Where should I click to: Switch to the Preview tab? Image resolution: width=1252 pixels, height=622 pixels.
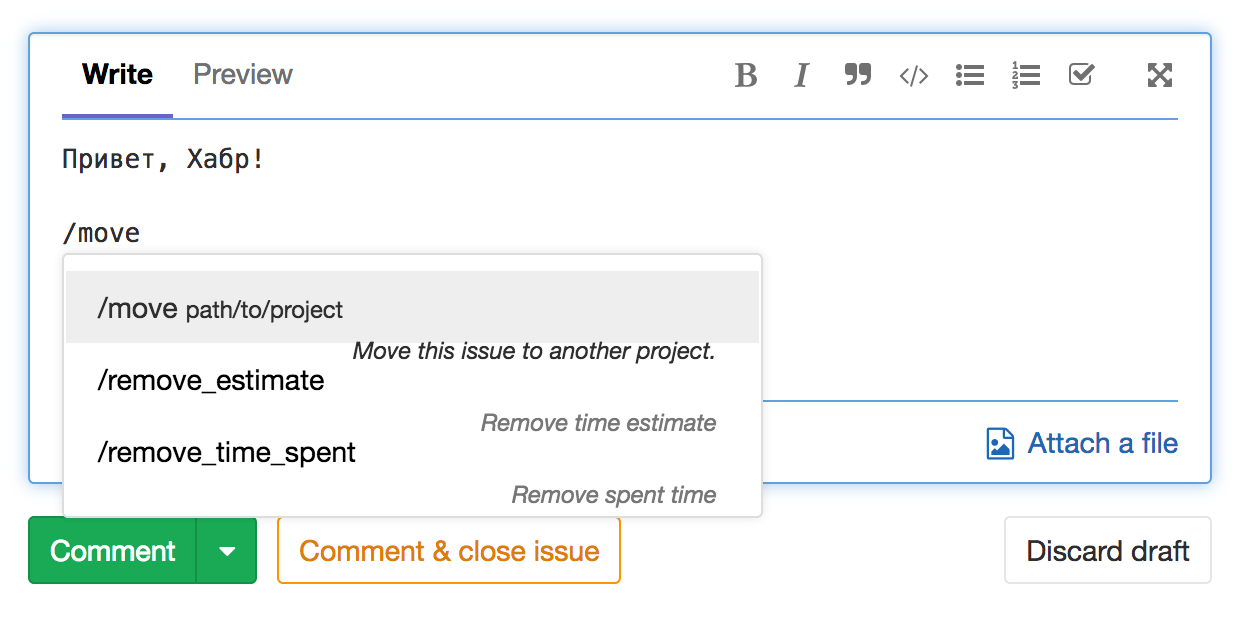point(242,73)
